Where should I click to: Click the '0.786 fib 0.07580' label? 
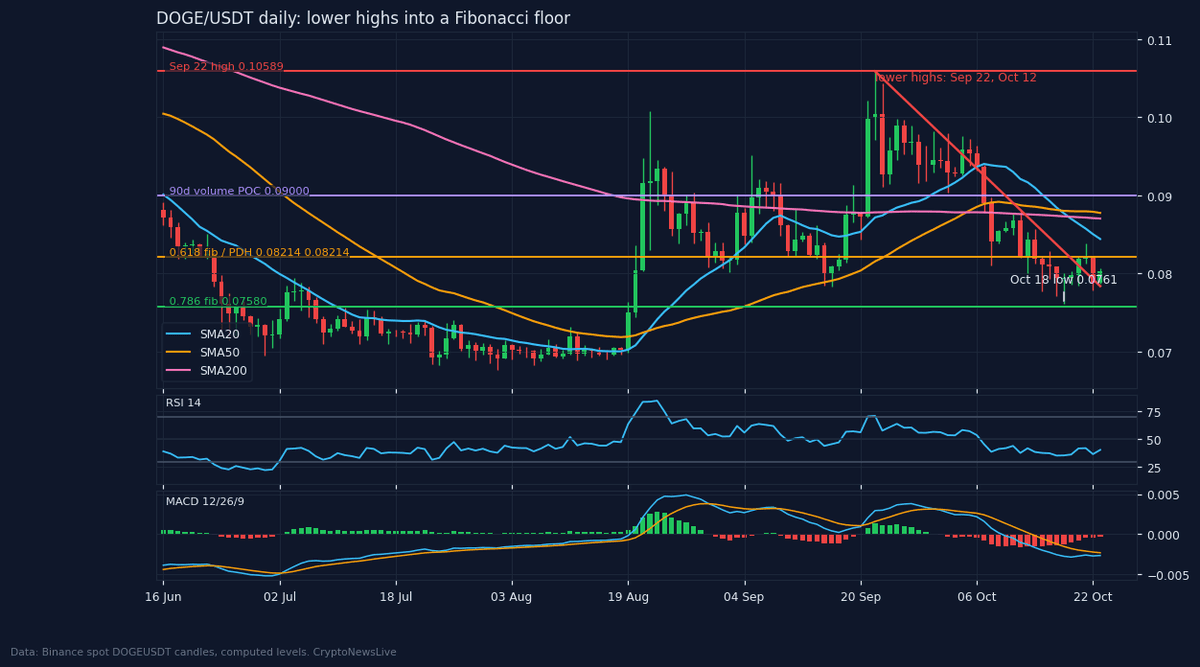click(218, 301)
